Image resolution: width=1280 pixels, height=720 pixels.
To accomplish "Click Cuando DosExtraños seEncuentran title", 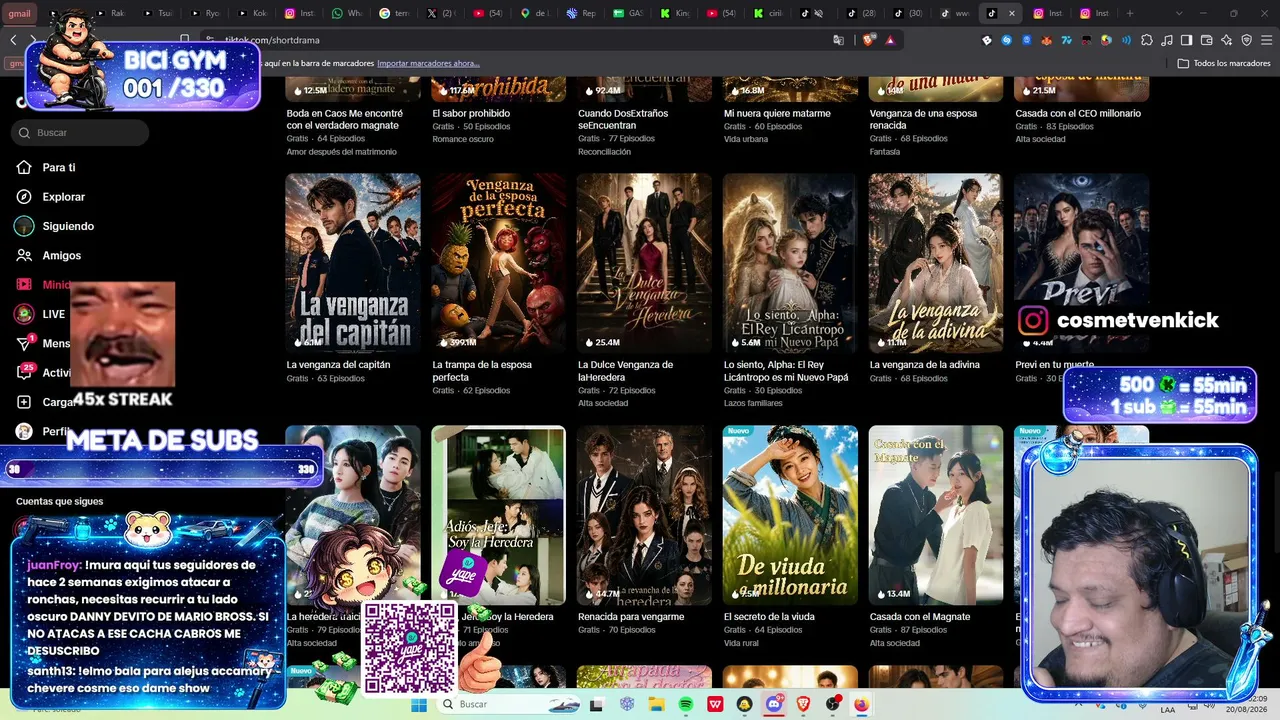I will [x=623, y=119].
